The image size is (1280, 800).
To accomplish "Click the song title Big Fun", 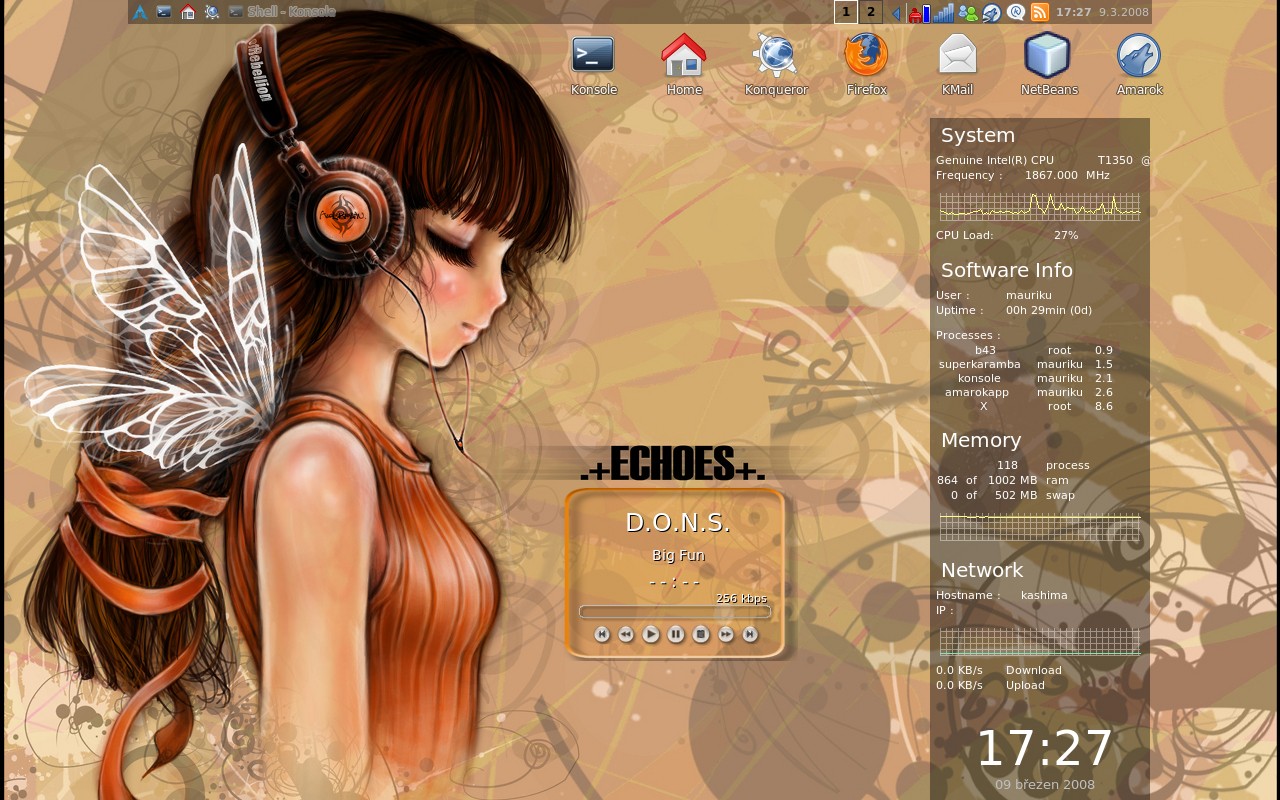I will 678,555.
